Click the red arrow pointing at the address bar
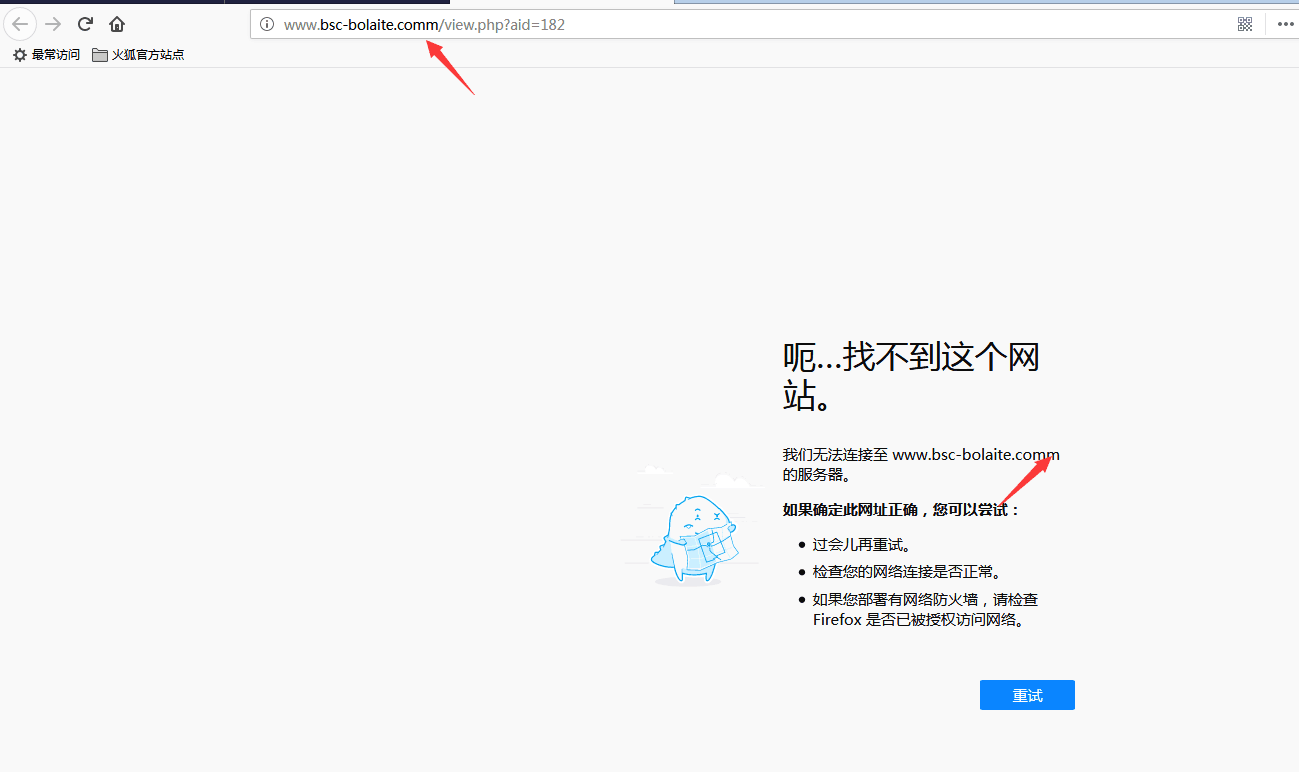This screenshot has height=772, width=1299. point(450,68)
